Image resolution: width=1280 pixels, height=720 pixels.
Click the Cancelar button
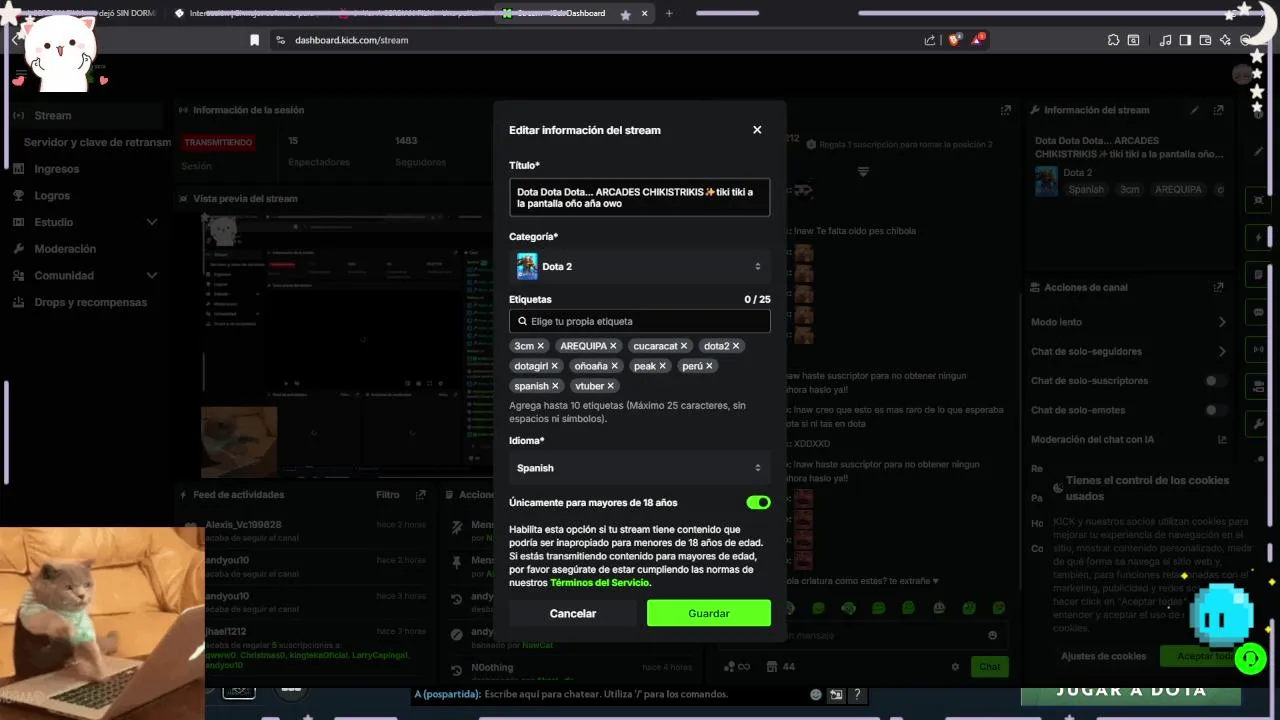(573, 613)
